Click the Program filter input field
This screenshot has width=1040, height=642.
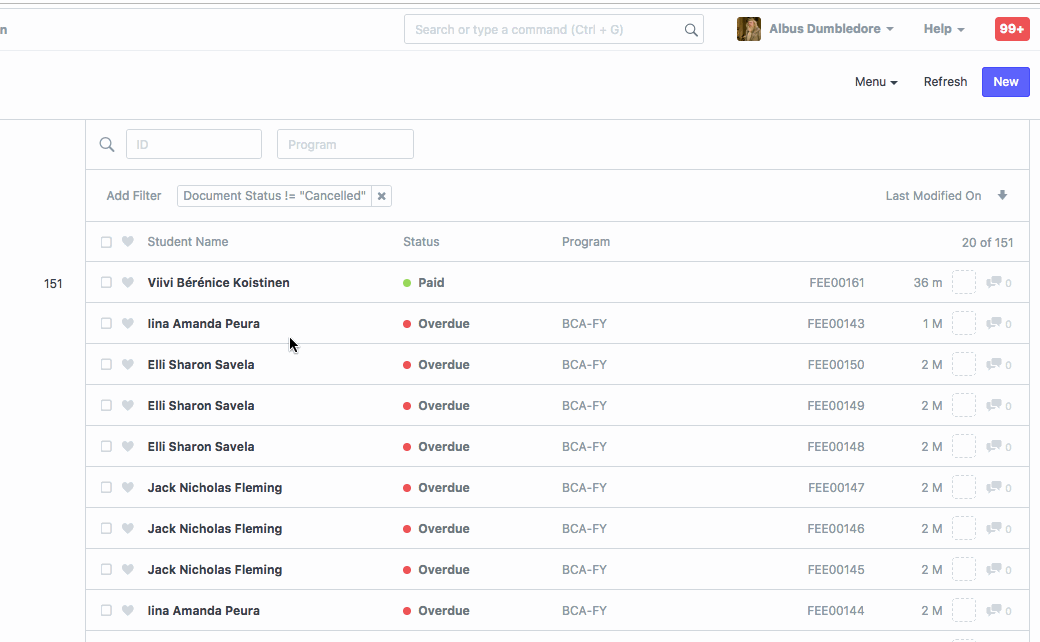[345, 144]
